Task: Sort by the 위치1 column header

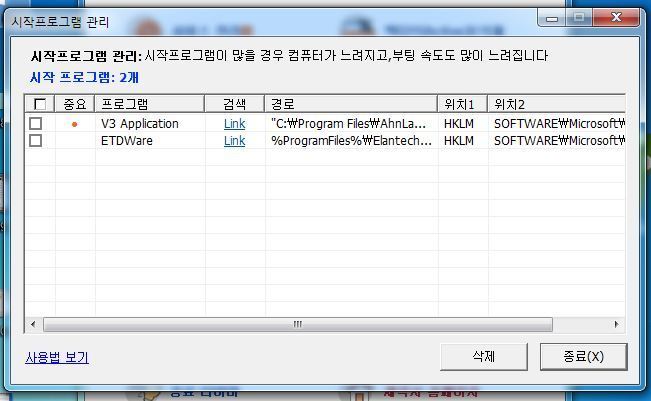Action: 463,104
